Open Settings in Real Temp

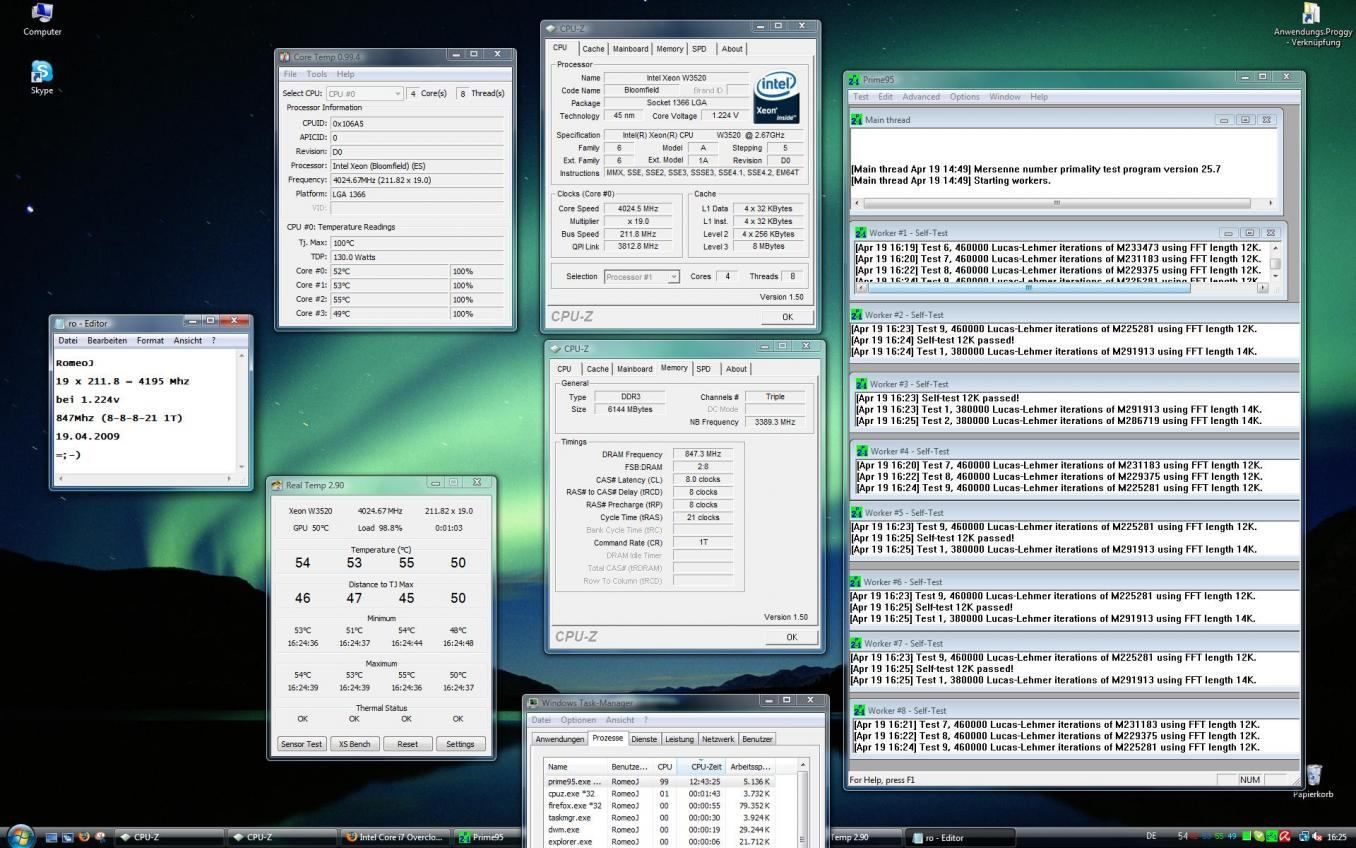tap(460, 744)
